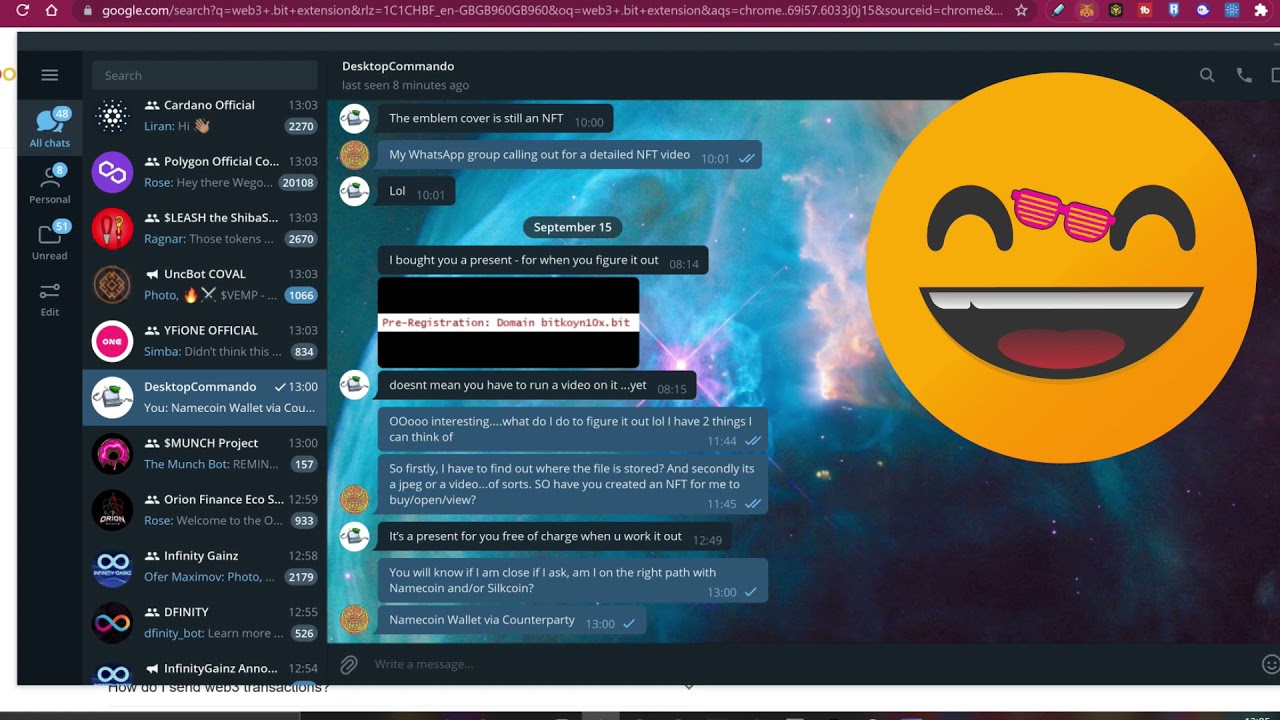This screenshot has height=720, width=1280.
Task: Click message 'The emblem cover is still an NFT'
Action: pos(495,119)
